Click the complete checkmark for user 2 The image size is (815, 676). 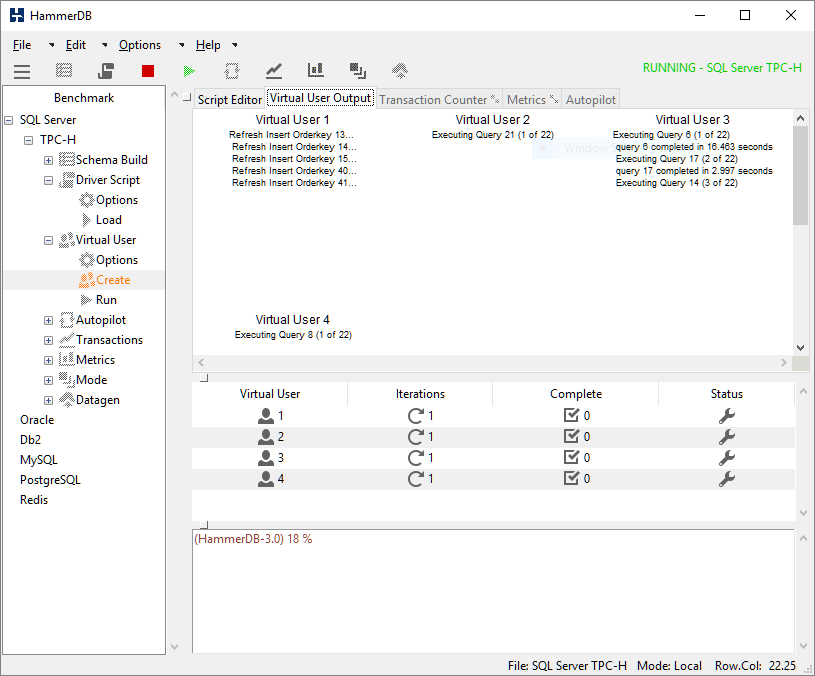(x=571, y=436)
